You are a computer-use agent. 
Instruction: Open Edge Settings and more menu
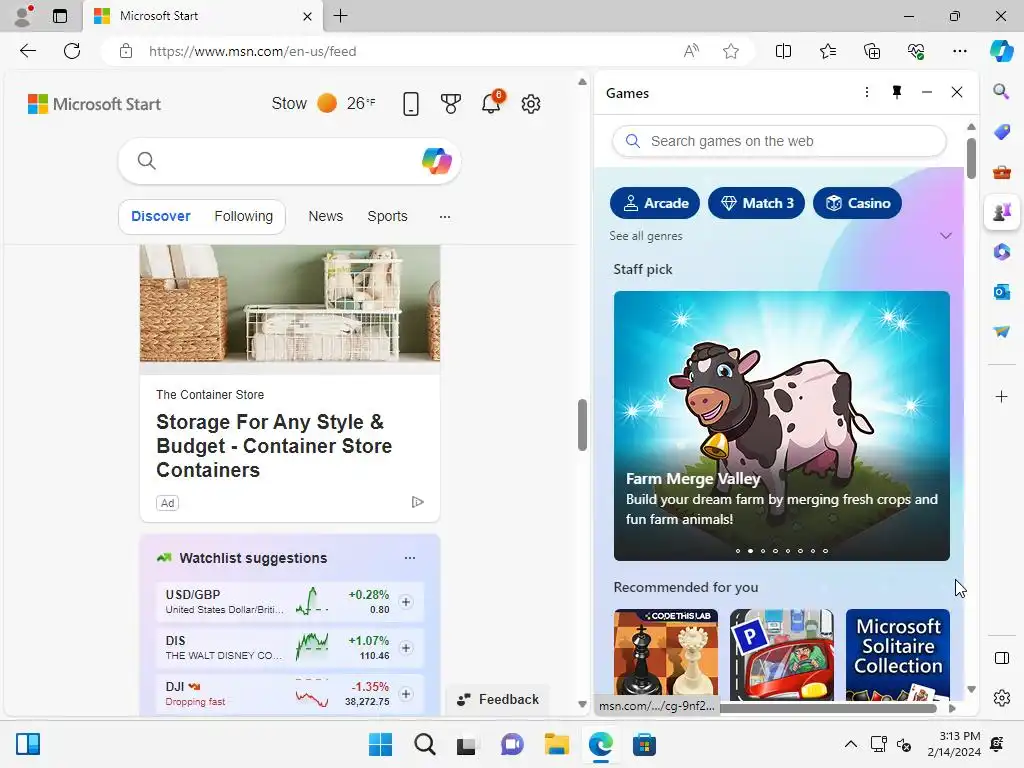pyautogui.click(x=959, y=51)
